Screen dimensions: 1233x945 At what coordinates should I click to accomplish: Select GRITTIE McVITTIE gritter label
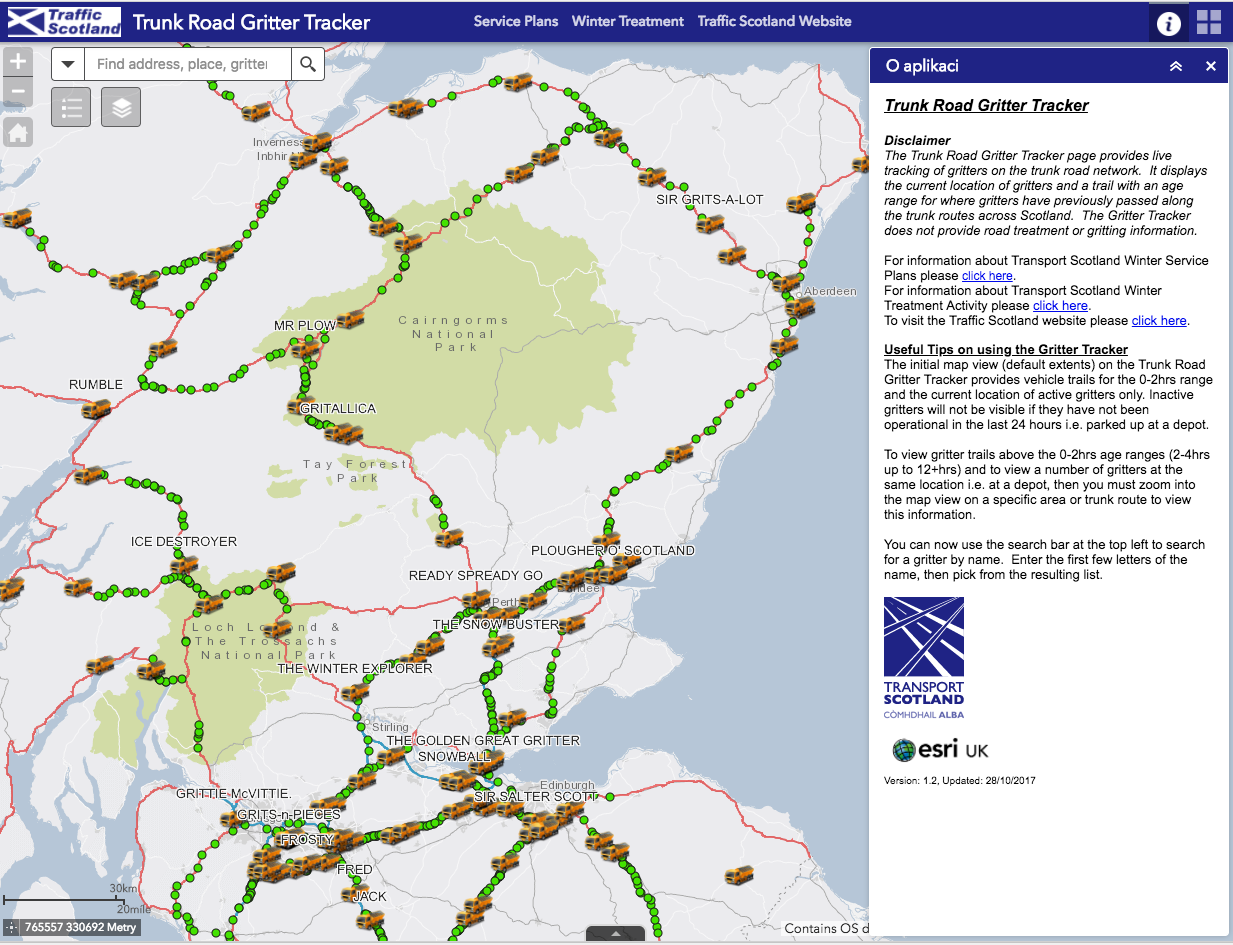point(233,793)
